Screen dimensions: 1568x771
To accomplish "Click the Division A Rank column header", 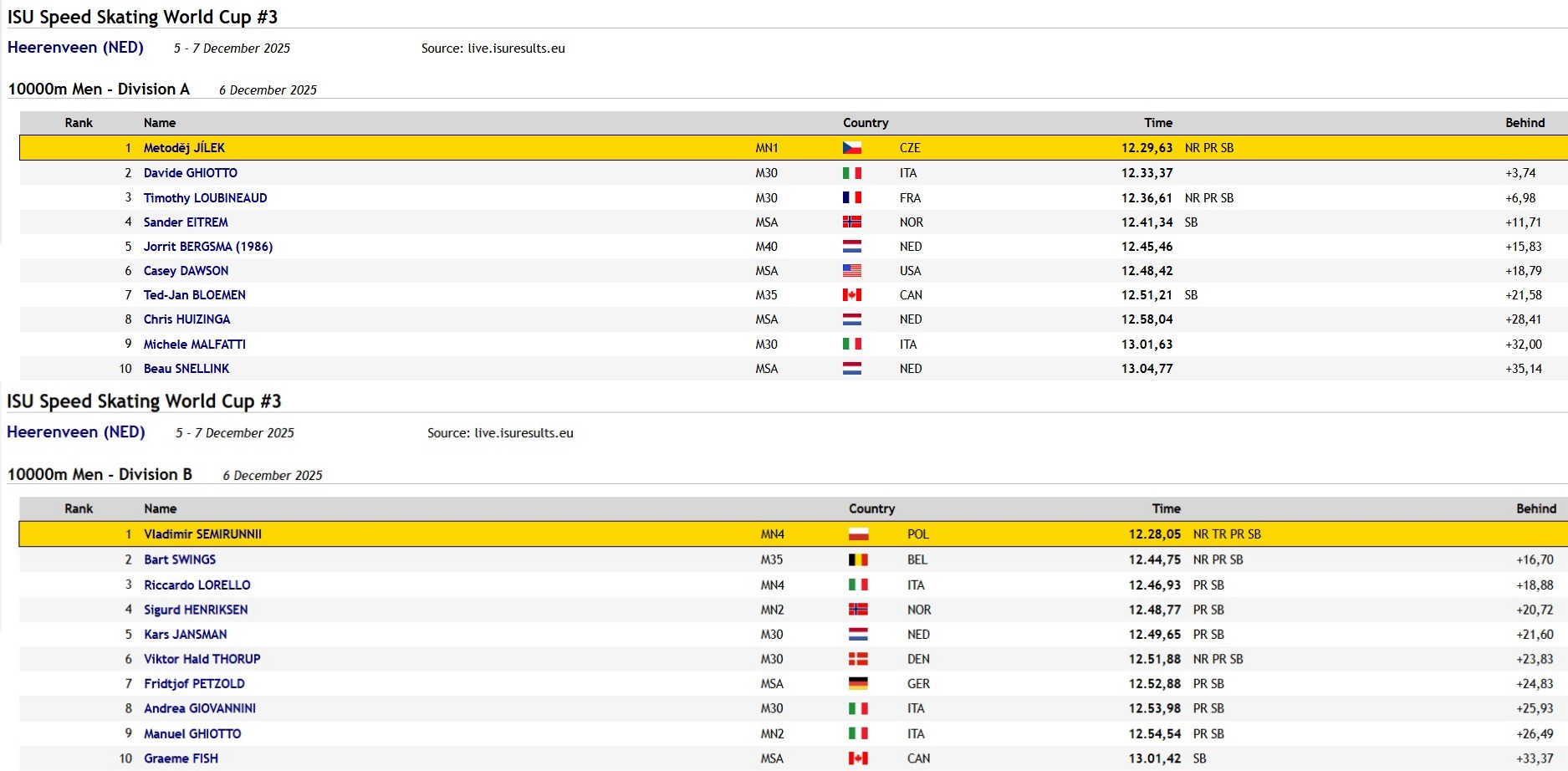I will (79, 123).
